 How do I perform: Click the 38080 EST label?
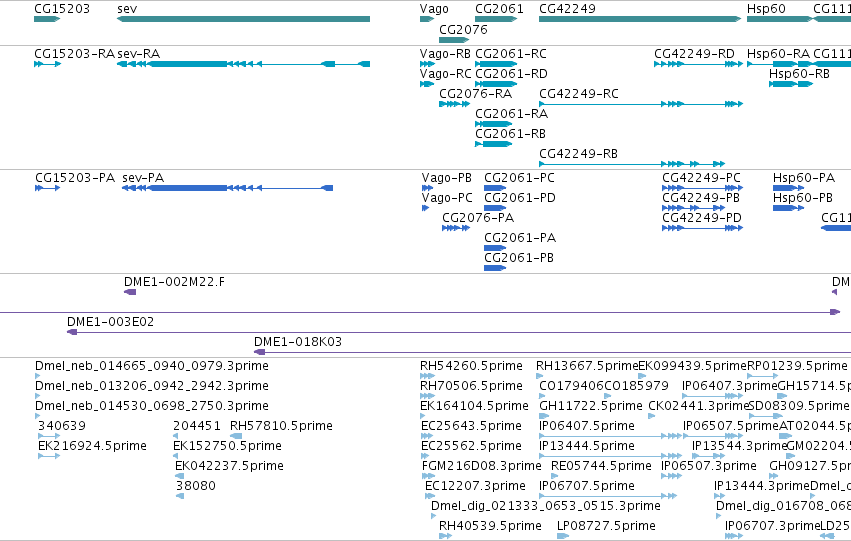coord(195,486)
